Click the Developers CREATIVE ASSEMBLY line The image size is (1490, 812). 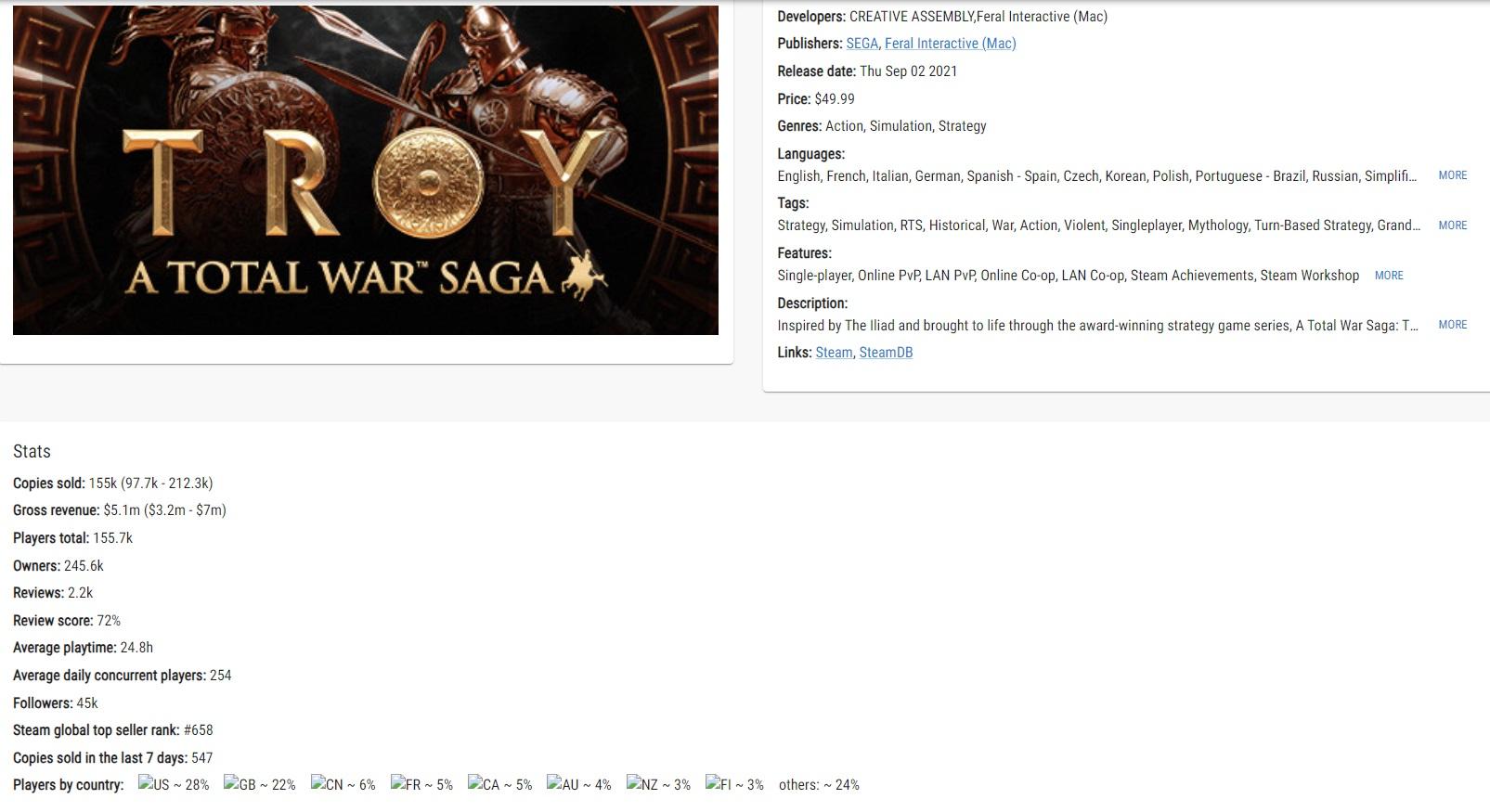coord(942,17)
